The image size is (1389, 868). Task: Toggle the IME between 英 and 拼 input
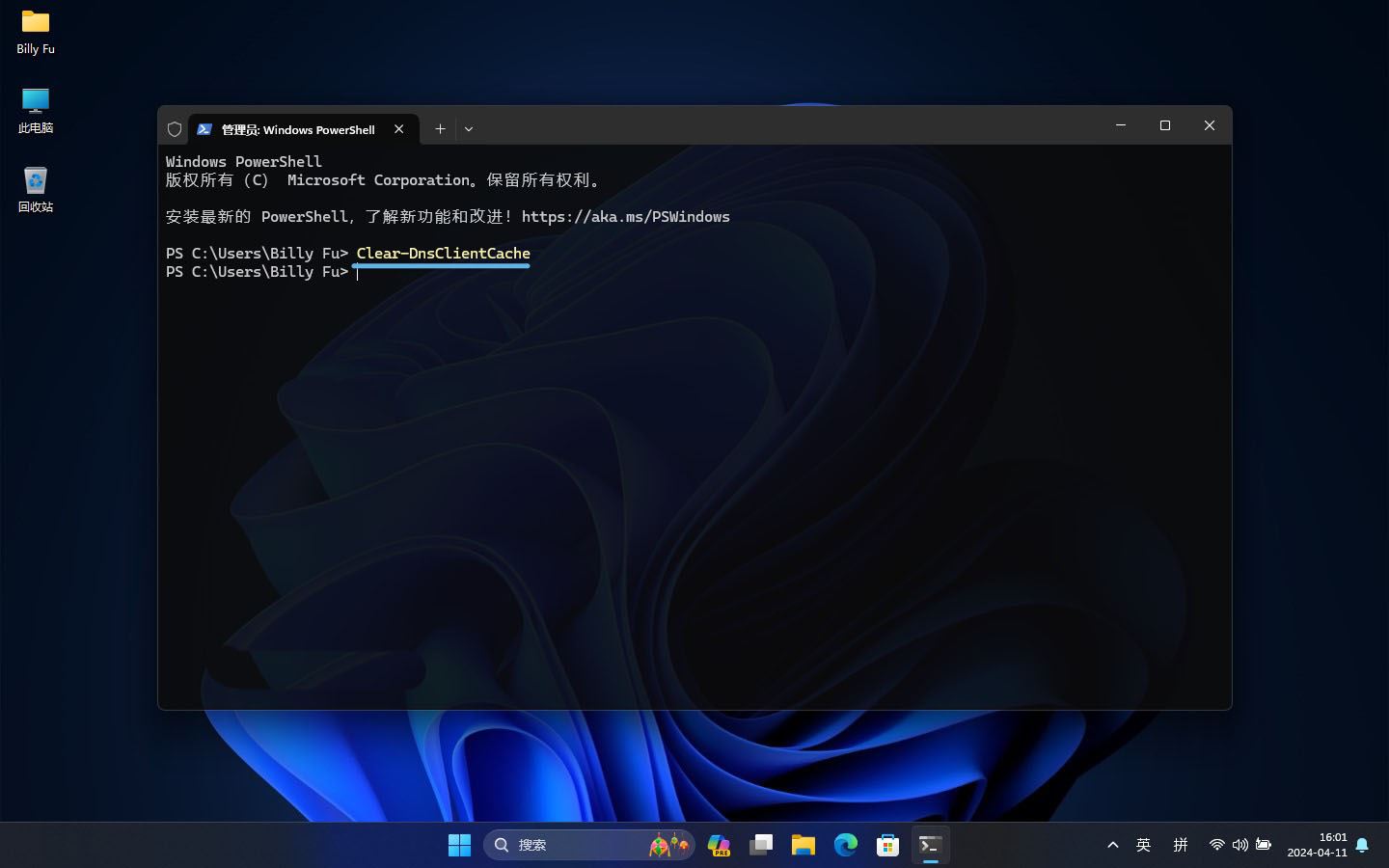(1143, 845)
